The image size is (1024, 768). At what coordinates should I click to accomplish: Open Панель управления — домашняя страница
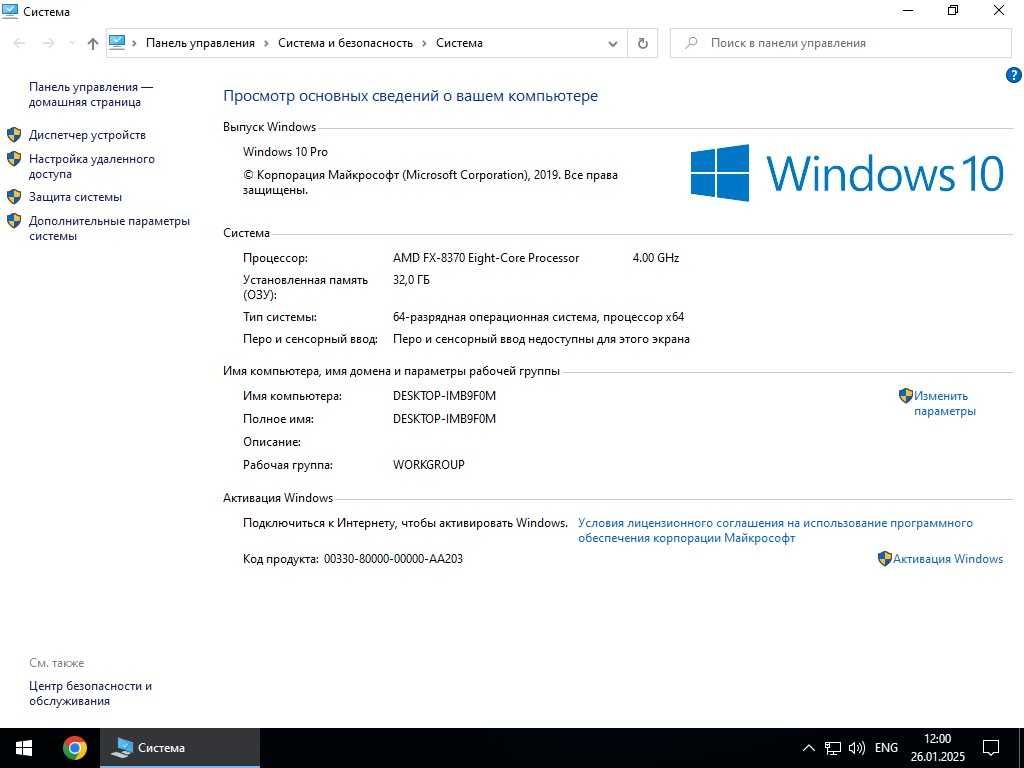point(91,95)
